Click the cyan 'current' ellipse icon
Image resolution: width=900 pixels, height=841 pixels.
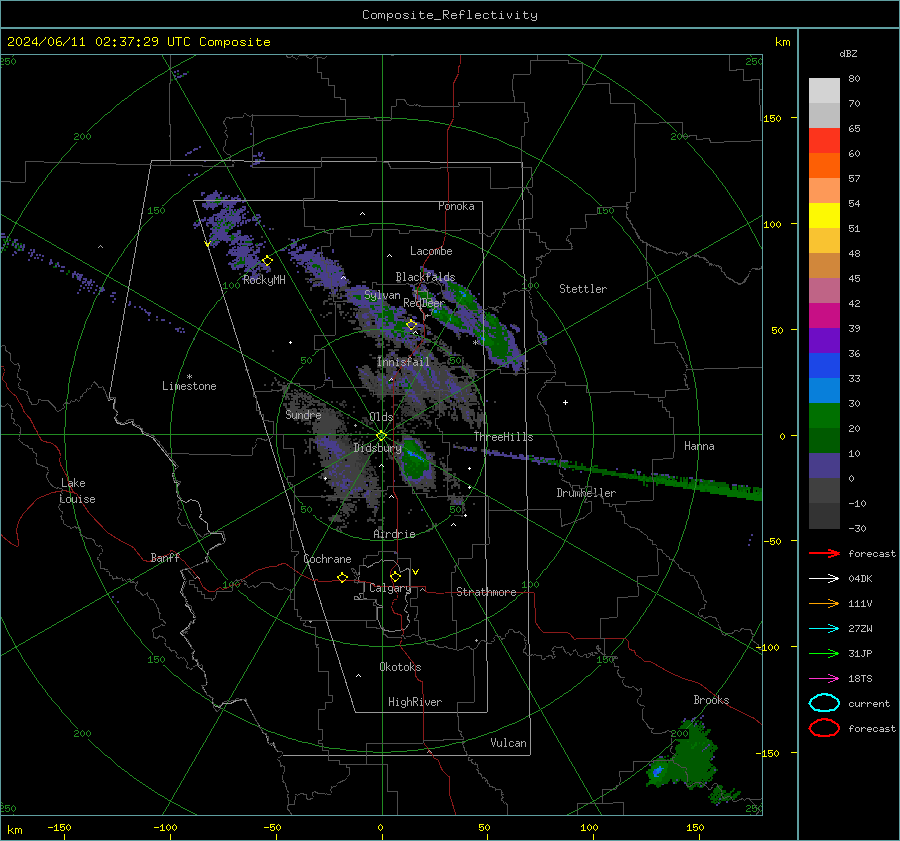point(824,703)
